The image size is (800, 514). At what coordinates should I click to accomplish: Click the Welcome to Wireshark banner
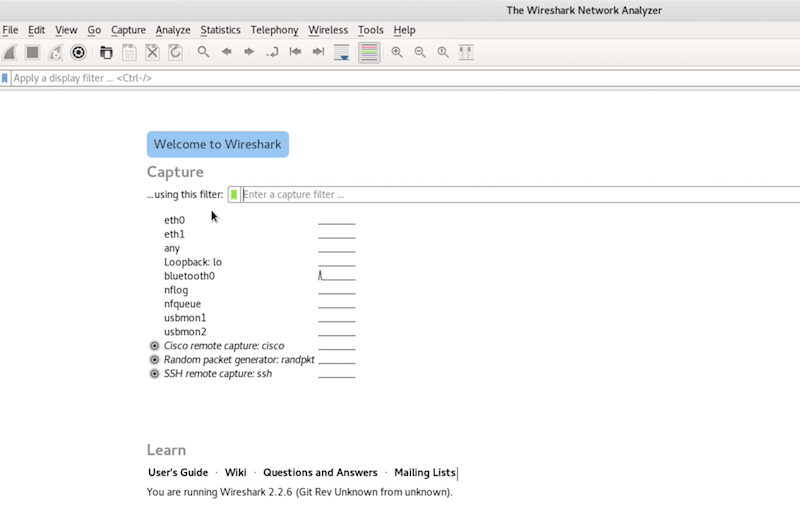pos(218,144)
